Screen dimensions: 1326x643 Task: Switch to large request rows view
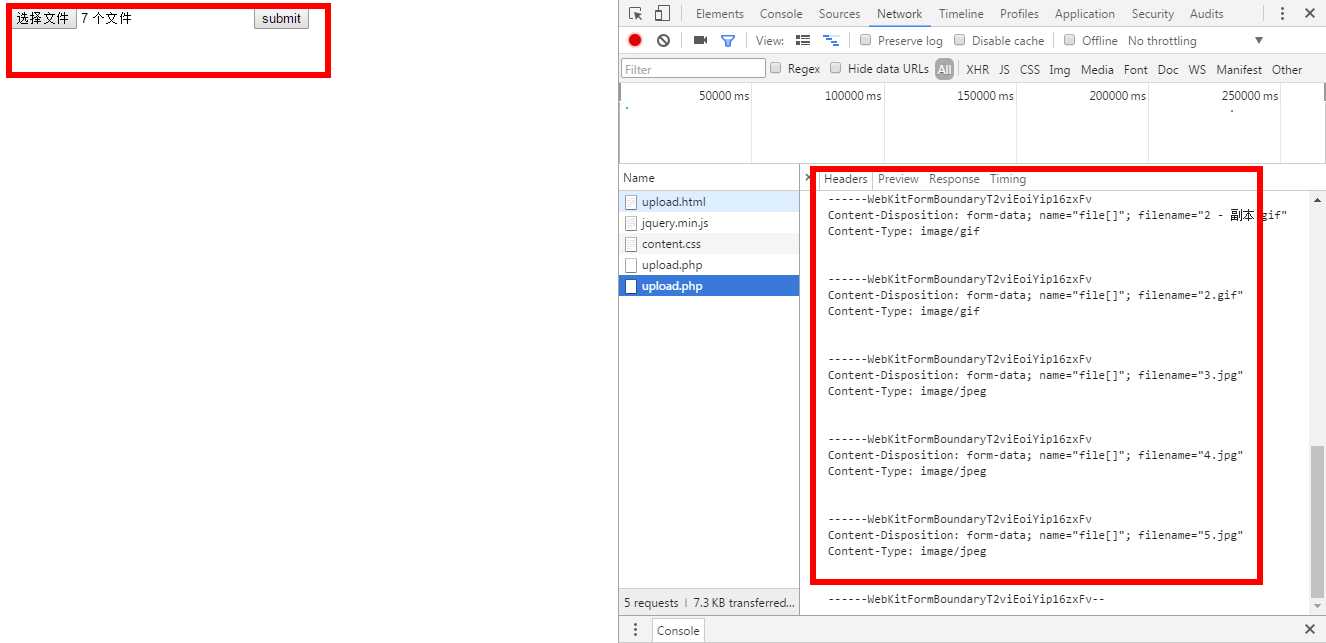coord(802,41)
